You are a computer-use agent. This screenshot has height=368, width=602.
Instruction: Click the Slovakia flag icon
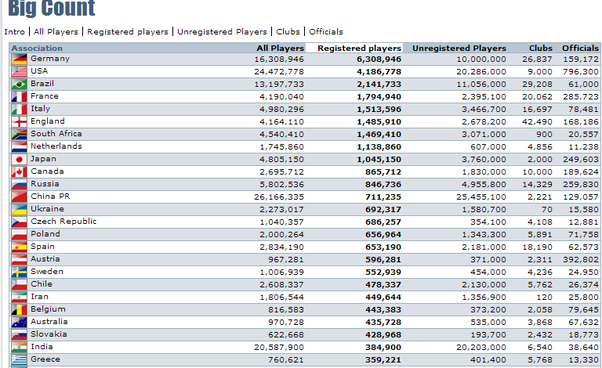pyautogui.click(x=19, y=335)
